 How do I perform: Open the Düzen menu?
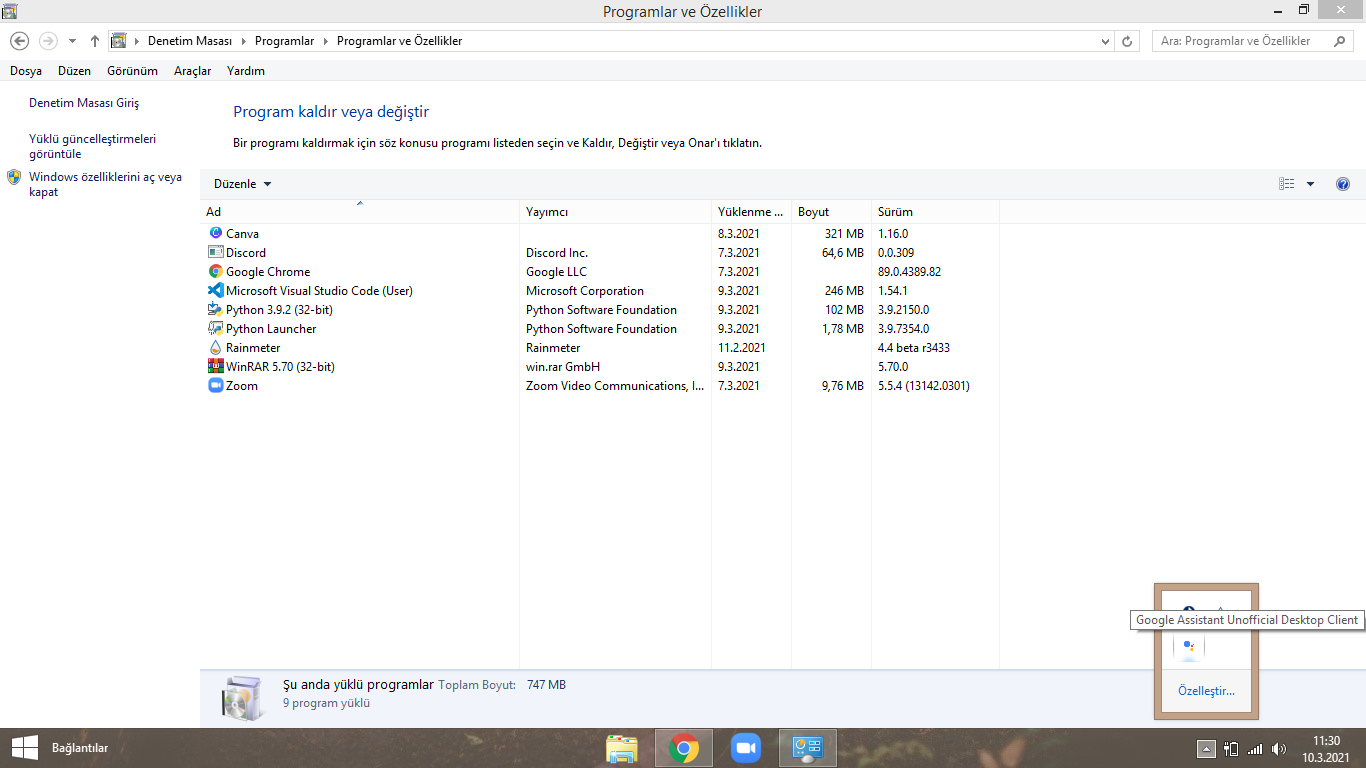tap(74, 71)
